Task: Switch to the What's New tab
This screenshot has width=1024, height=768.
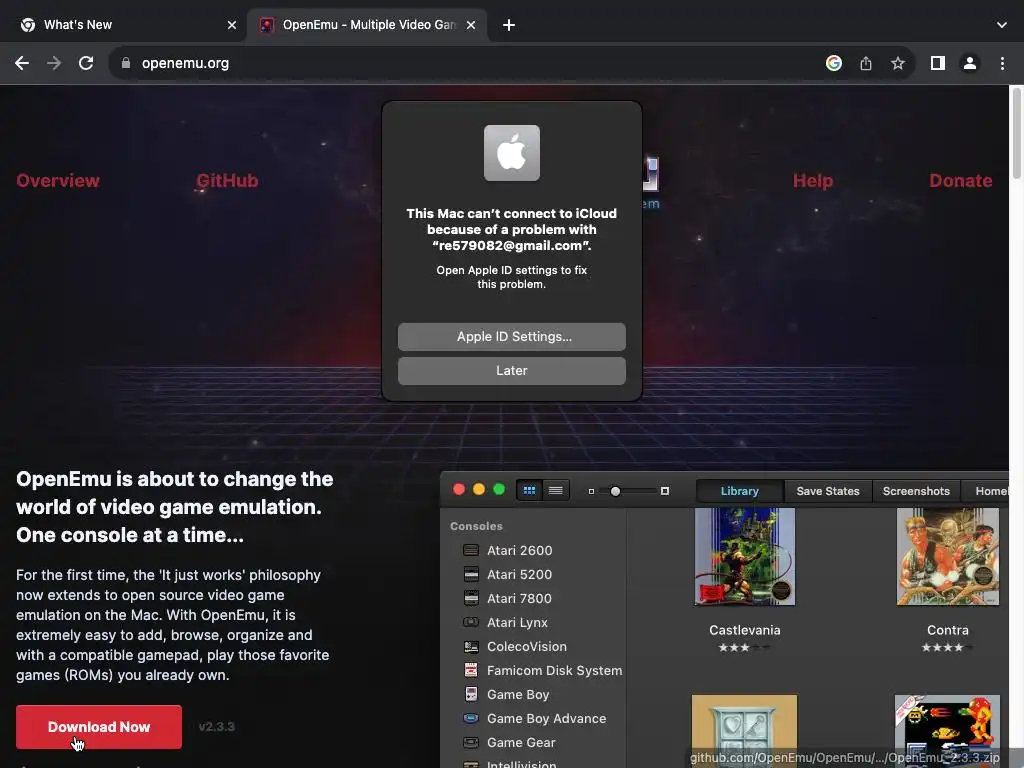Action: (x=123, y=25)
